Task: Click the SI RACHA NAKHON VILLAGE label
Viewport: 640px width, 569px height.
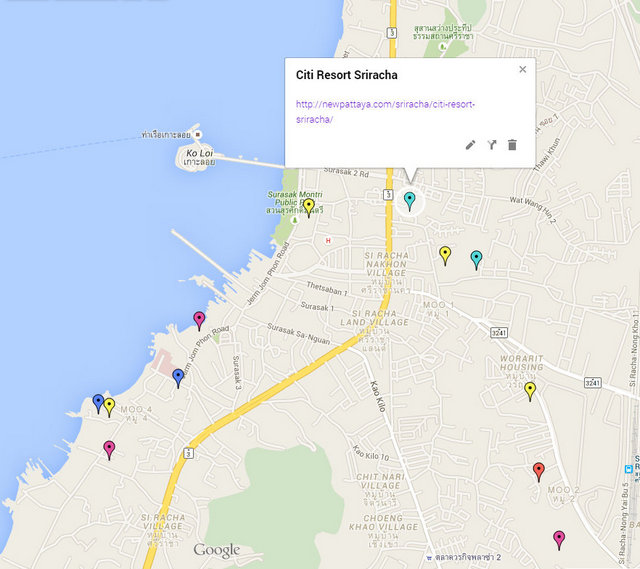Action: tap(386, 273)
